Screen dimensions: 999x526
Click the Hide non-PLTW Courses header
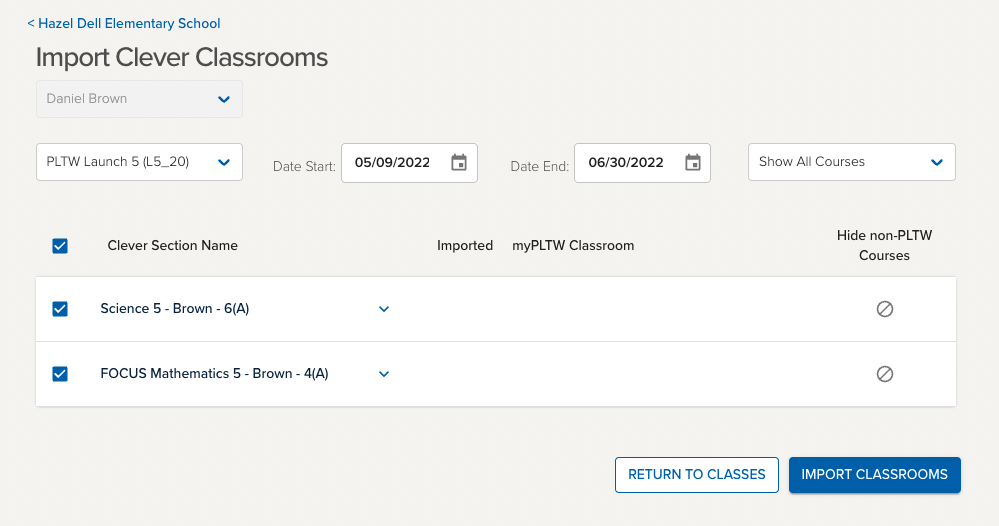[x=884, y=245]
